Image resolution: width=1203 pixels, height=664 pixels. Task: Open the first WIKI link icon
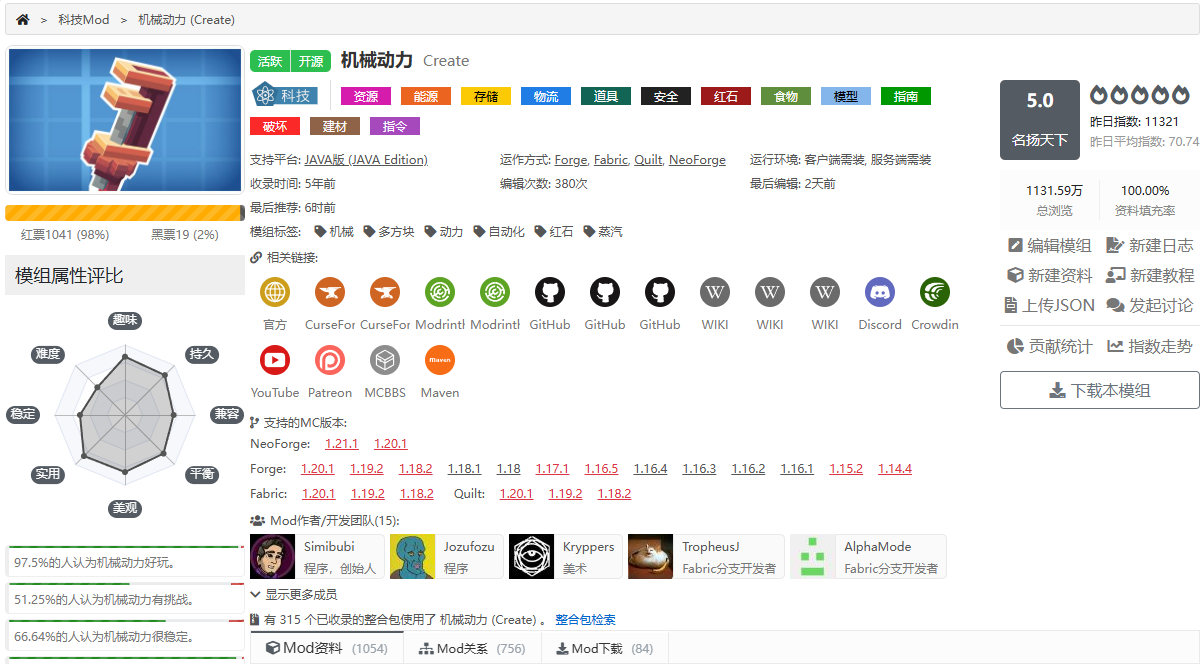[715, 292]
